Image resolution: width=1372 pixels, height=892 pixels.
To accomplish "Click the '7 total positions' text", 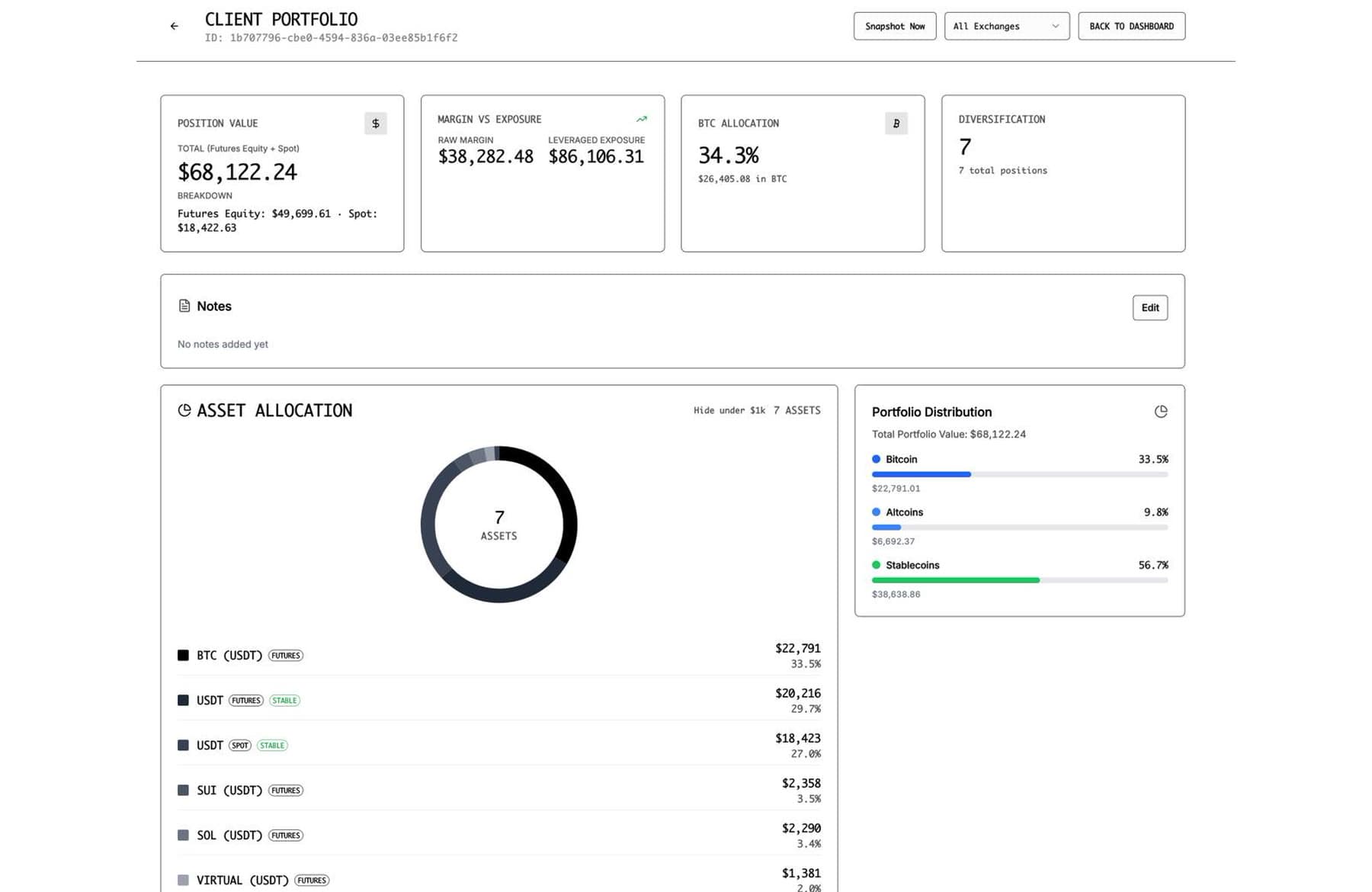I will (1002, 171).
